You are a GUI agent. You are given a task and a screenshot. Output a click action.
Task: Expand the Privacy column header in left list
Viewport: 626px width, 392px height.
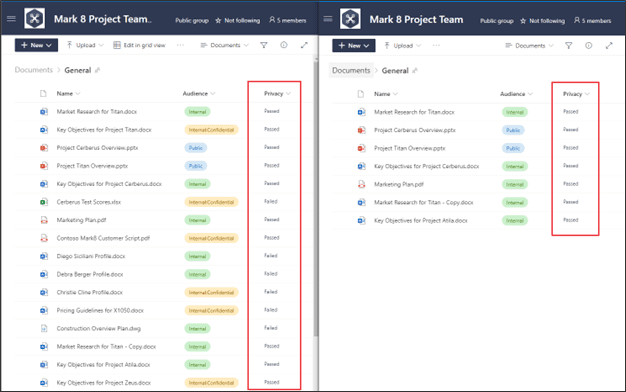click(277, 93)
